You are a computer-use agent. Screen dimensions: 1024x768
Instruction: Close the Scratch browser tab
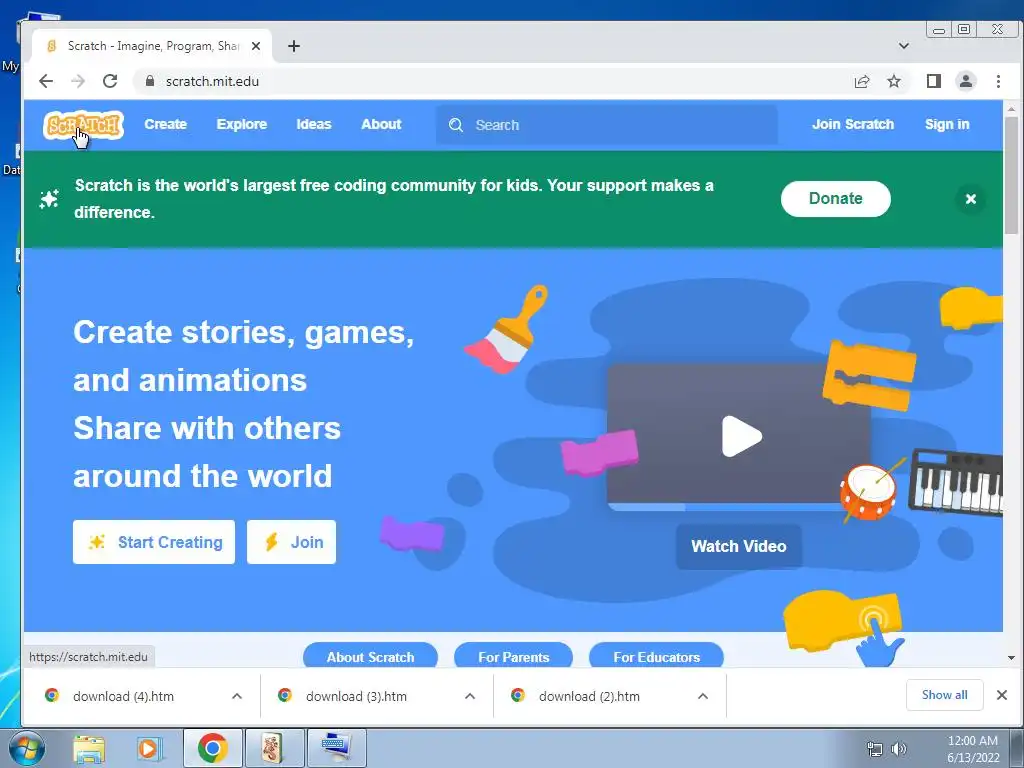click(x=256, y=46)
